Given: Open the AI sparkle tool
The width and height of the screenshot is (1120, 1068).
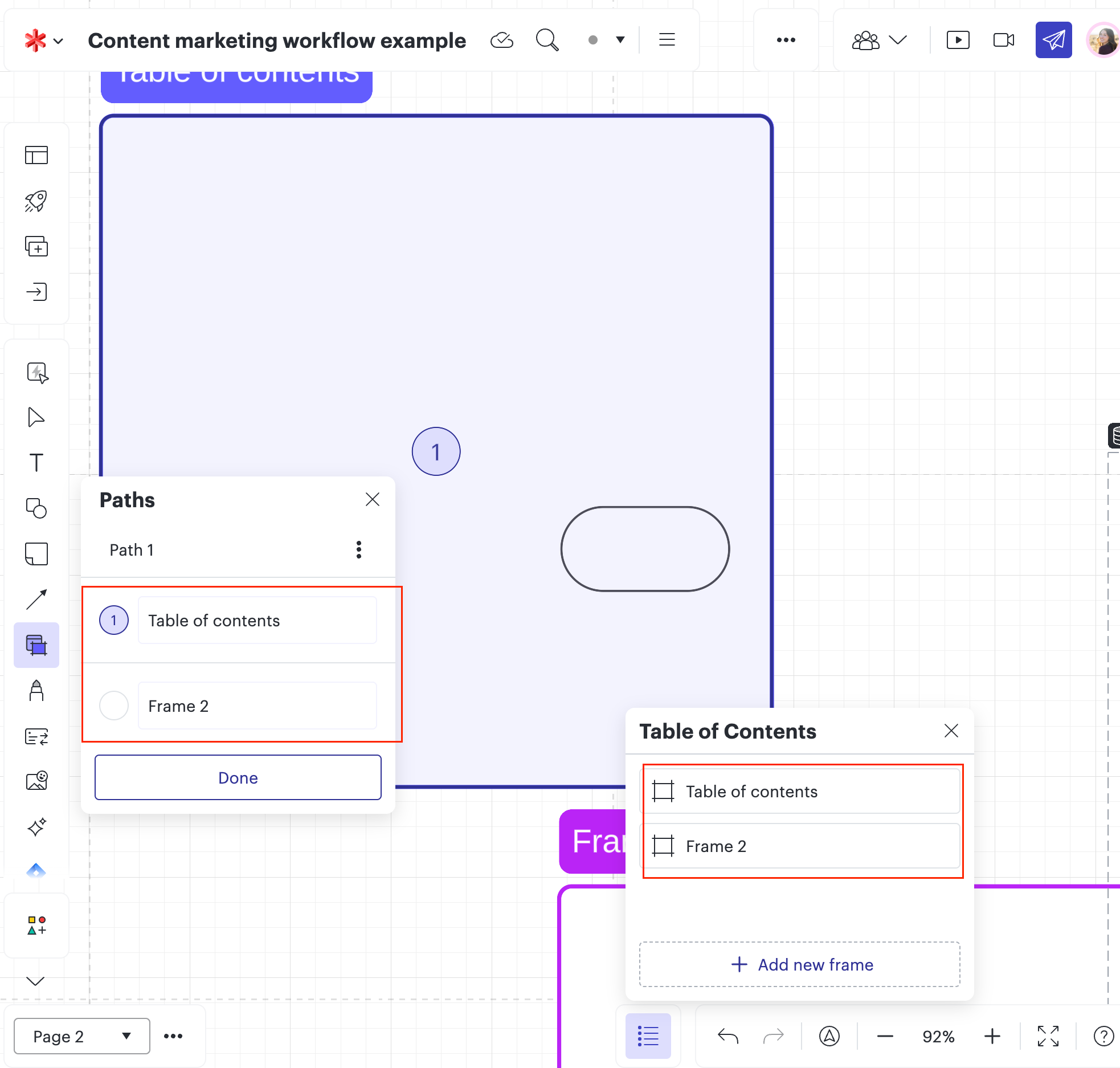Looking at the screenshot, I should coord(36,826).
